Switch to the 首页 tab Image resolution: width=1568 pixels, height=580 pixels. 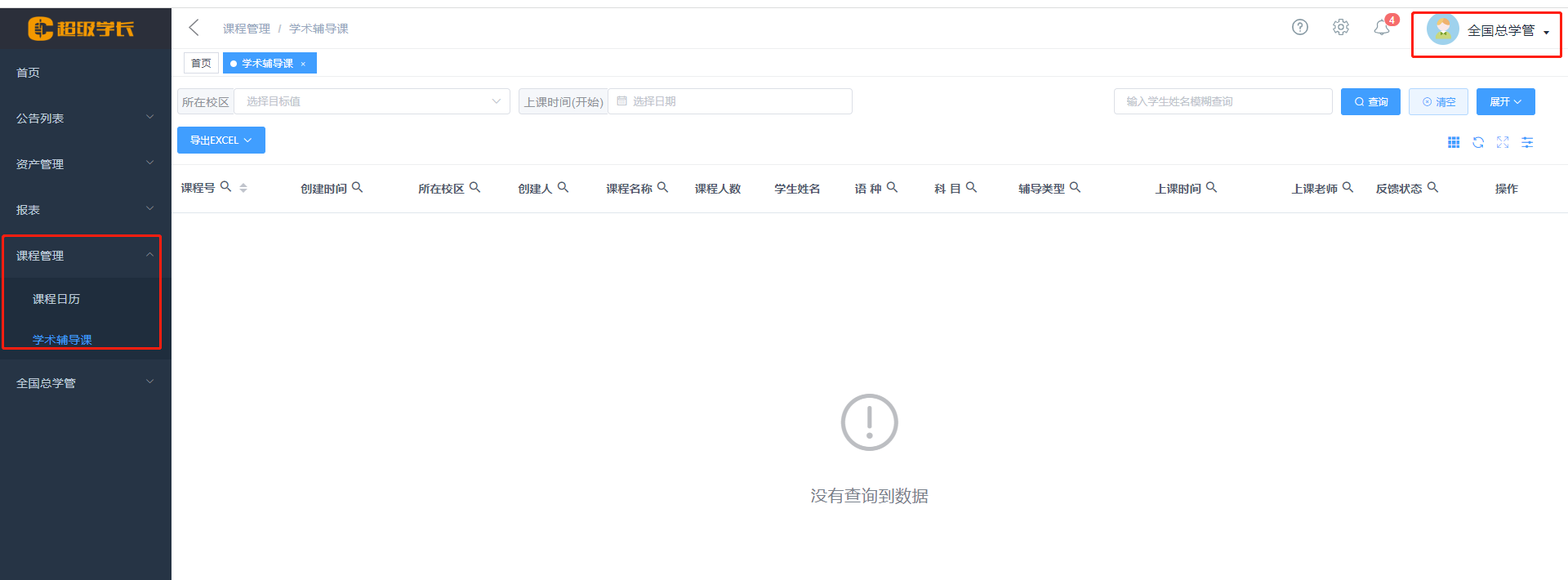pyautogui.click(x=201, y=64)
